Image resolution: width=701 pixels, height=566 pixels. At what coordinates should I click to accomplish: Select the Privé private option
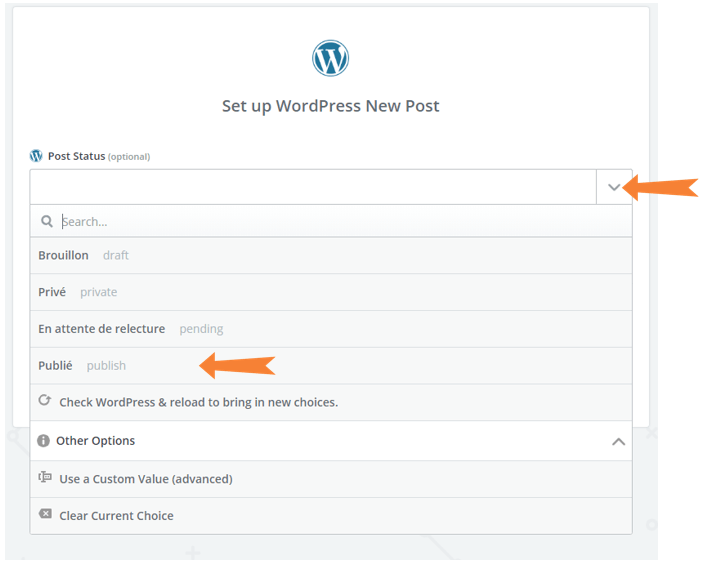(x=331, y=292)
